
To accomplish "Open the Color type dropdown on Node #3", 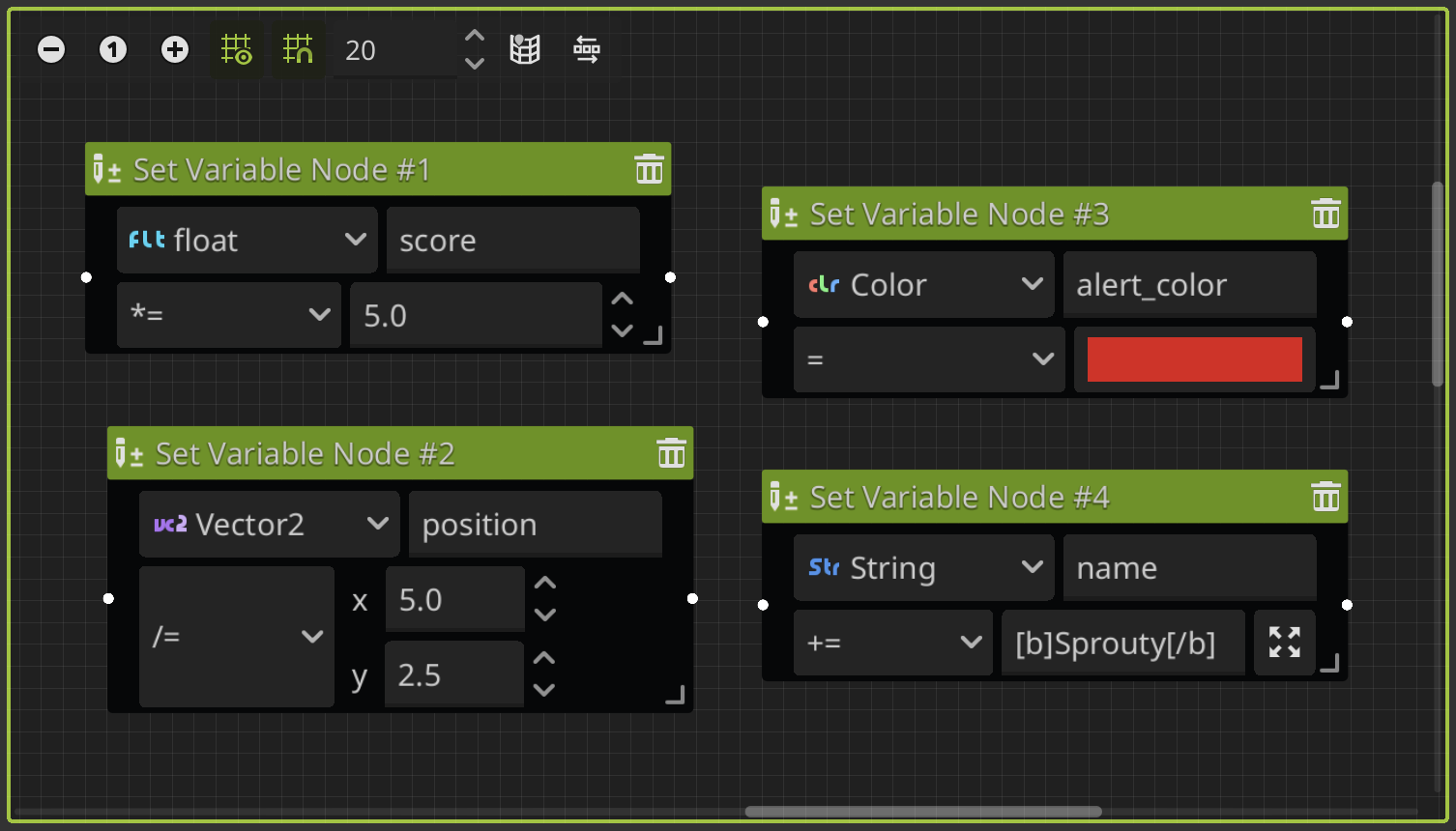I will tap(923, 284).
